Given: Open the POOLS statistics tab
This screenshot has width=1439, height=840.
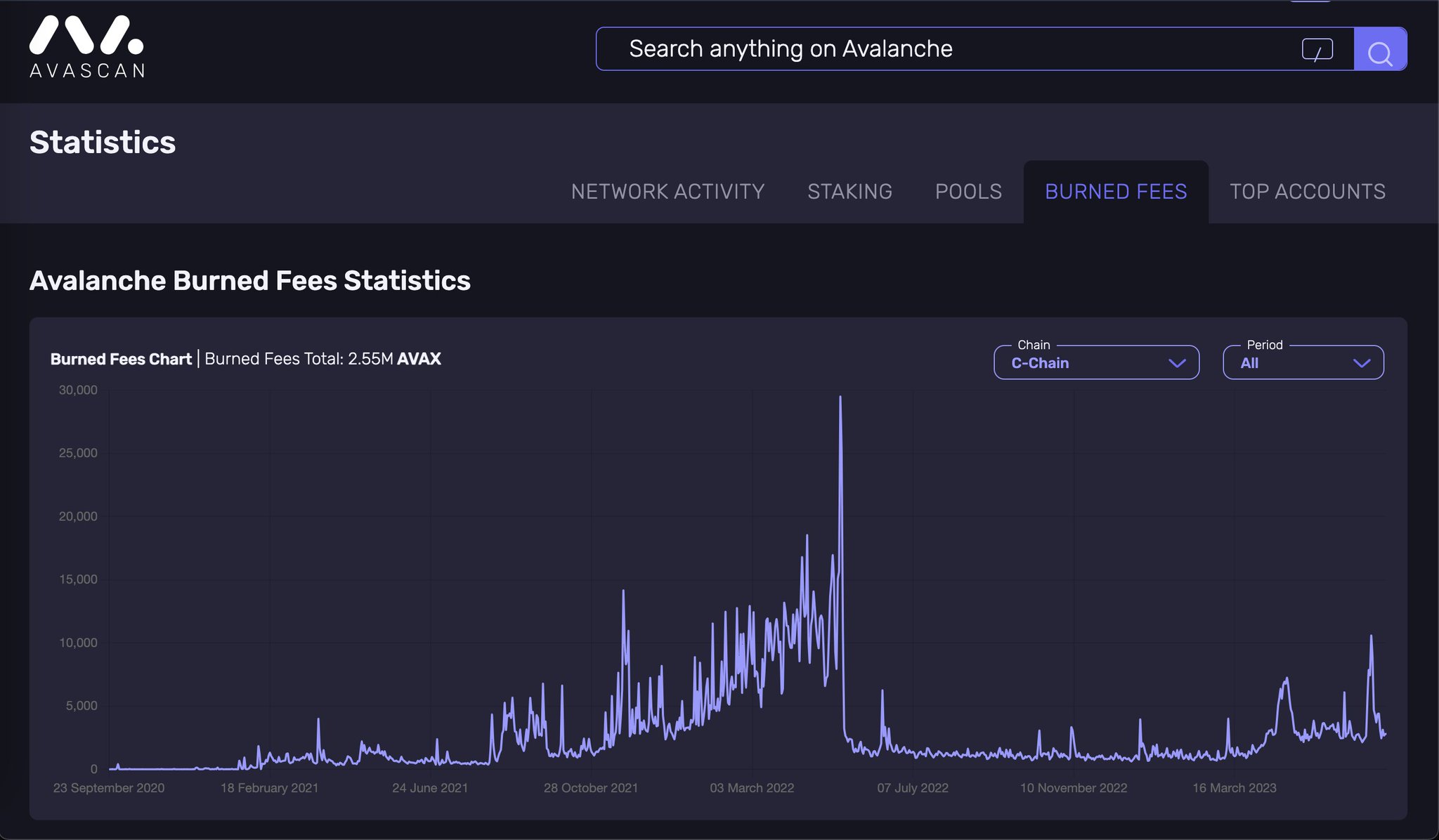Looking at the screenshot, I should point(968,191).
